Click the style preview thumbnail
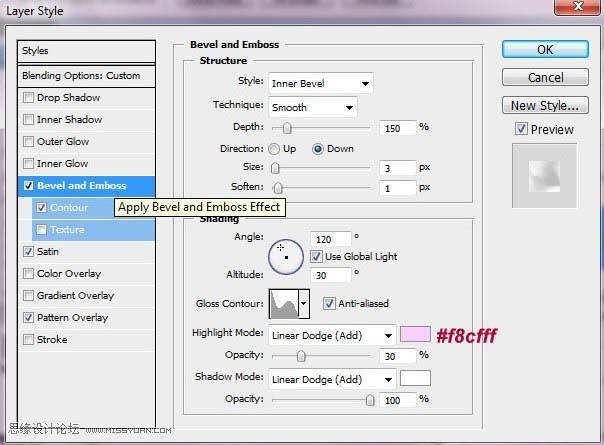 pos(544,176)
